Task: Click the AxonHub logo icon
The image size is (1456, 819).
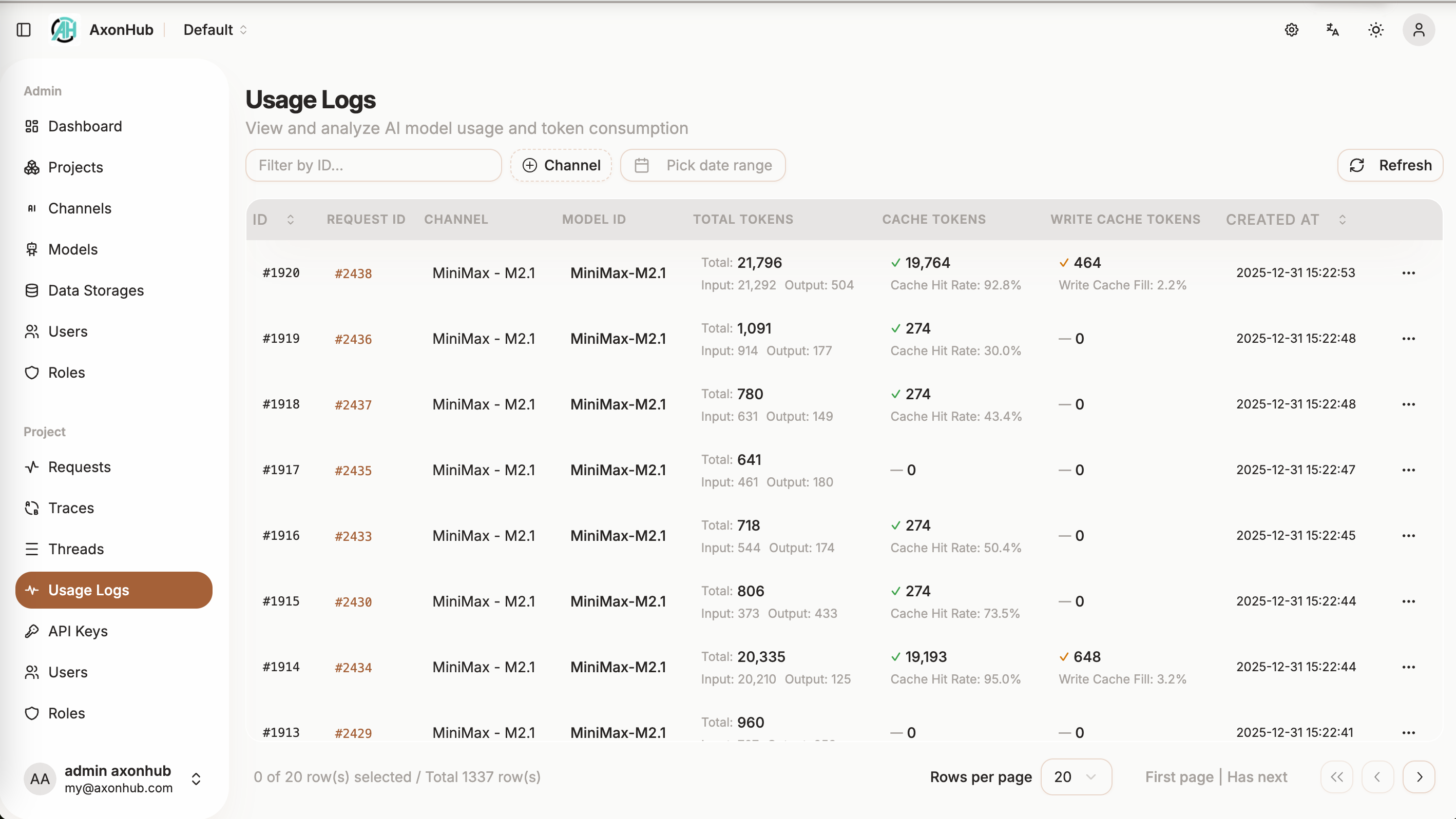Action: [64, 29]
